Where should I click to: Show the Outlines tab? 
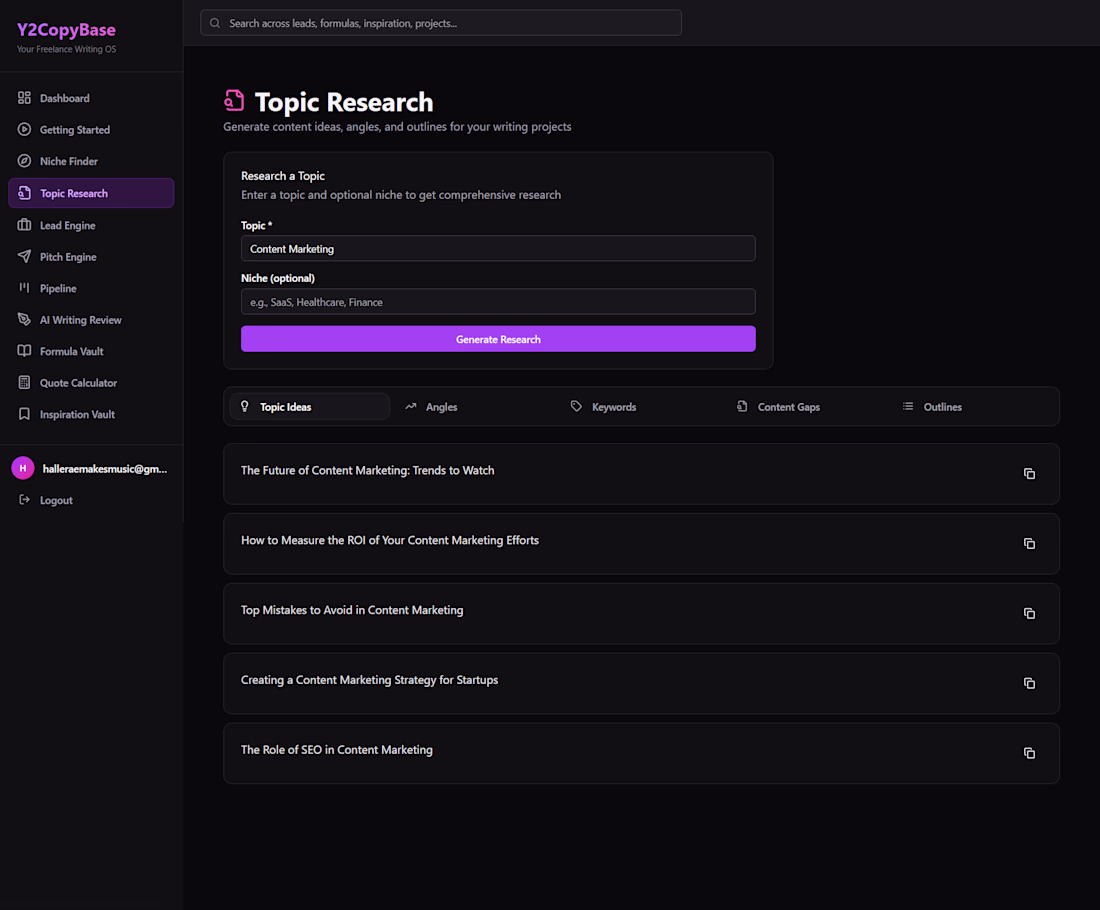pyautogui.click(x=942, y=407)
